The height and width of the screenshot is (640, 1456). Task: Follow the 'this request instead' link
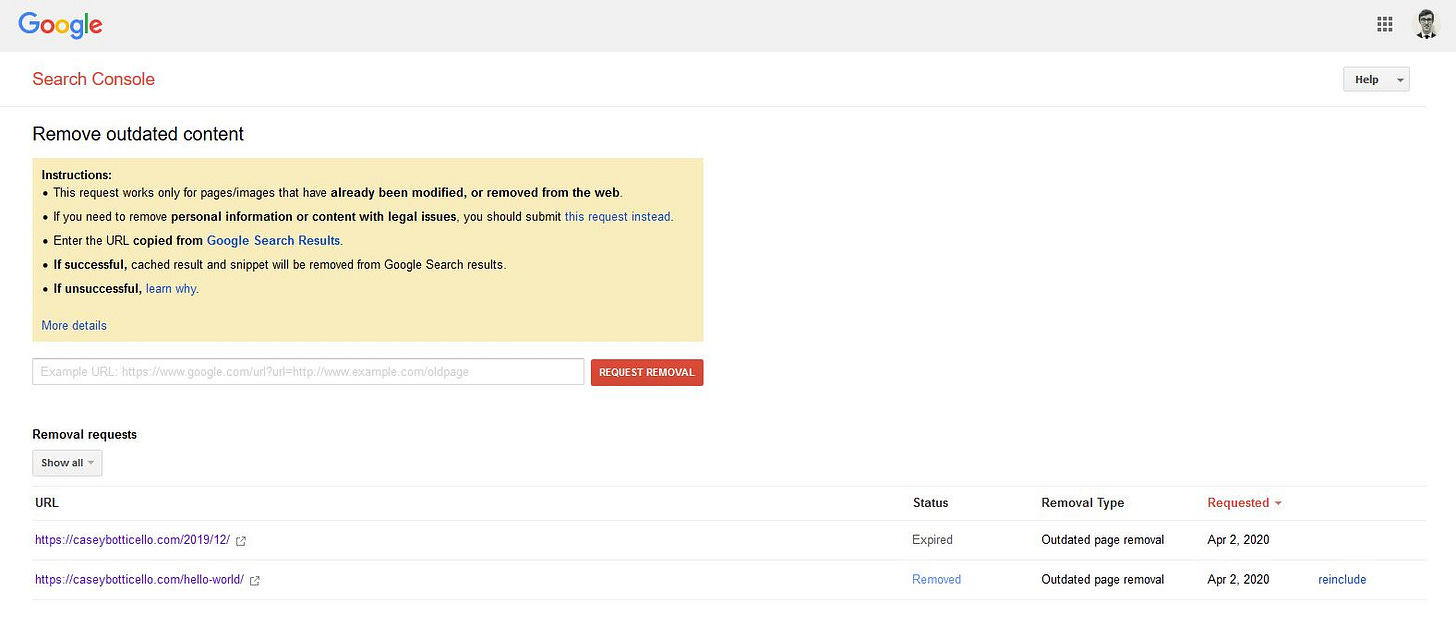(617, 216)
